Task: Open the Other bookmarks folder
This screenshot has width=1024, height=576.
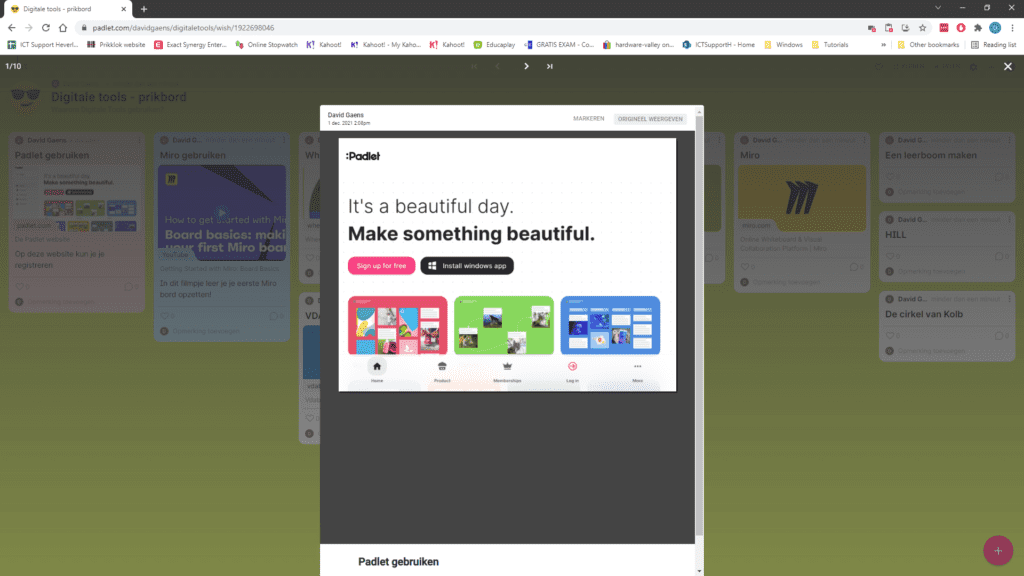Action: pyautogui.click(x=928, y=45)
